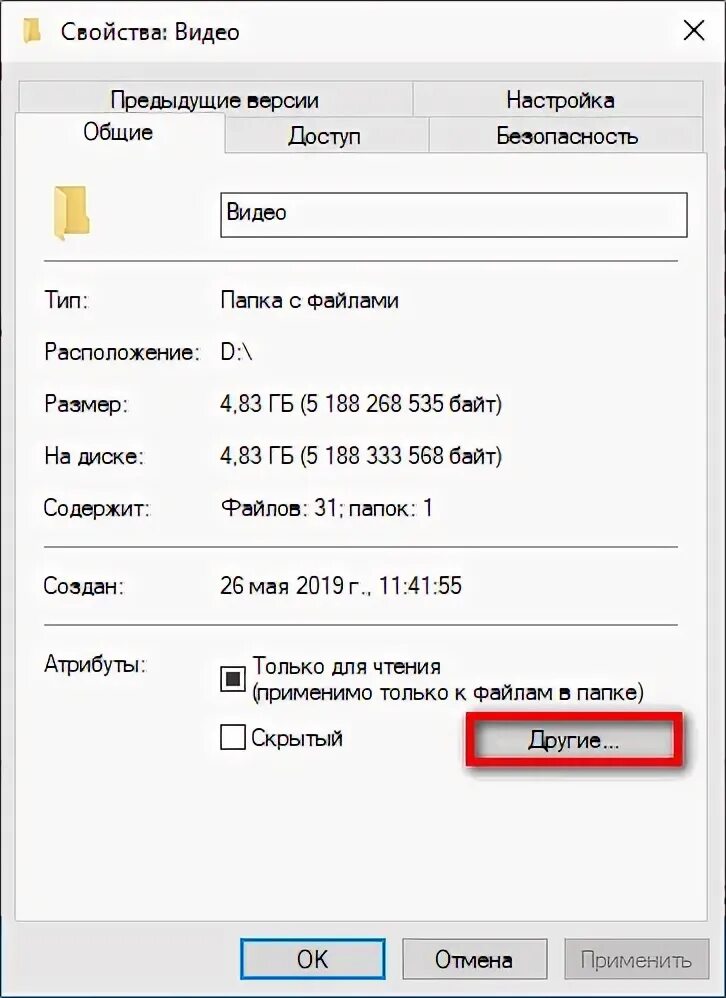This screenshot has height=998, width=726.
Task: Click the D:\ location value text
Action: (237, 352)
